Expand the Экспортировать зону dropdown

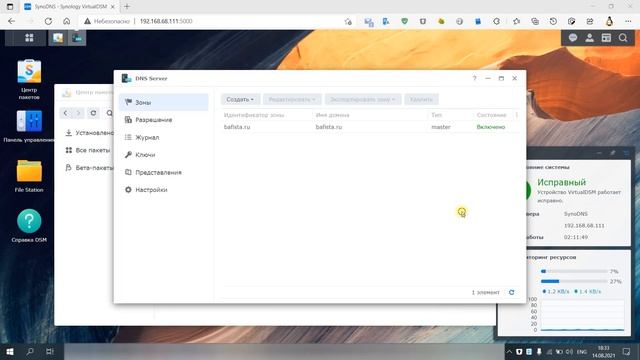(x=363, y=100)
